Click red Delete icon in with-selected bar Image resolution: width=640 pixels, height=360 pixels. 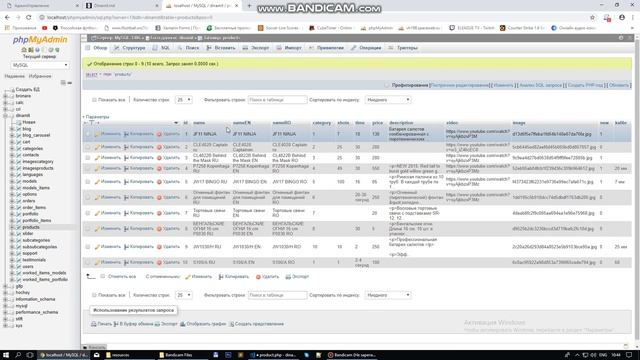coord(258,277)
